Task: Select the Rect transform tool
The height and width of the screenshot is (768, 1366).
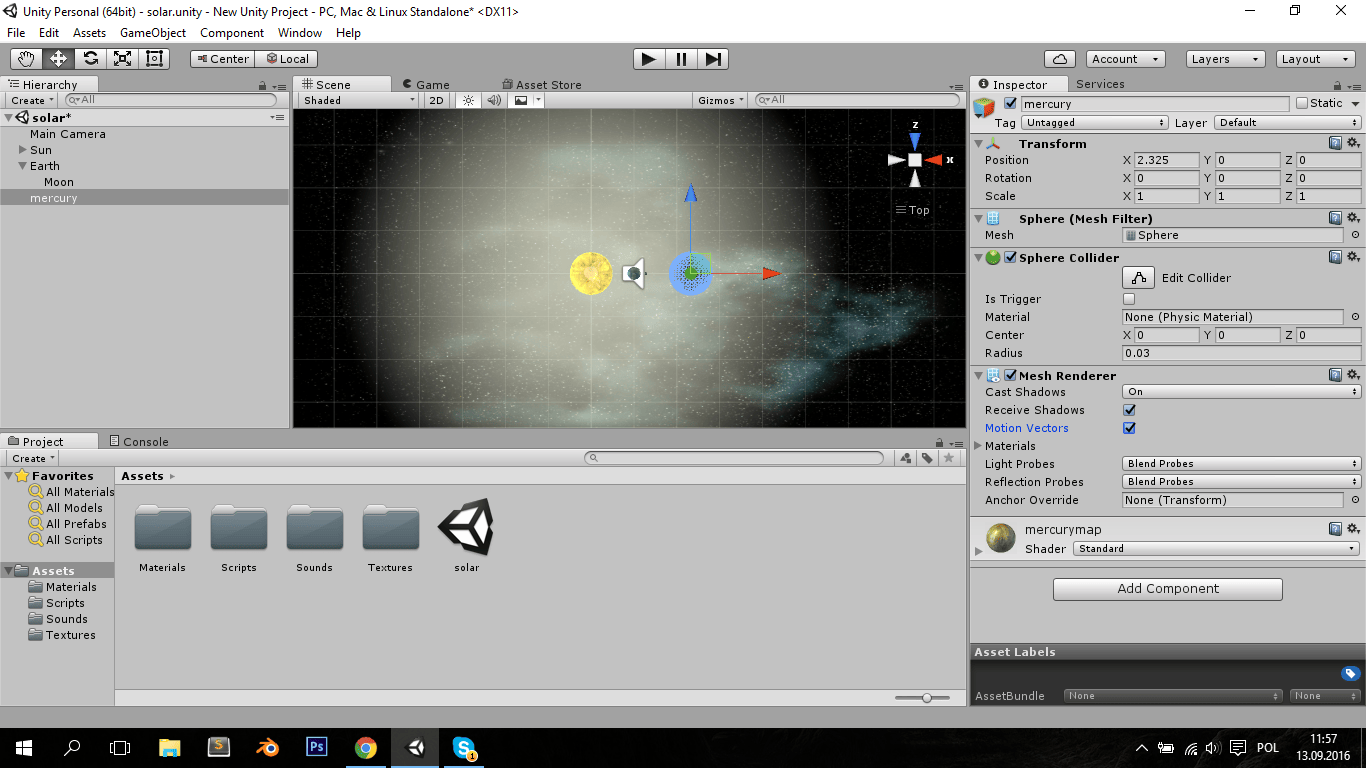Action: (x=154, y=59)
